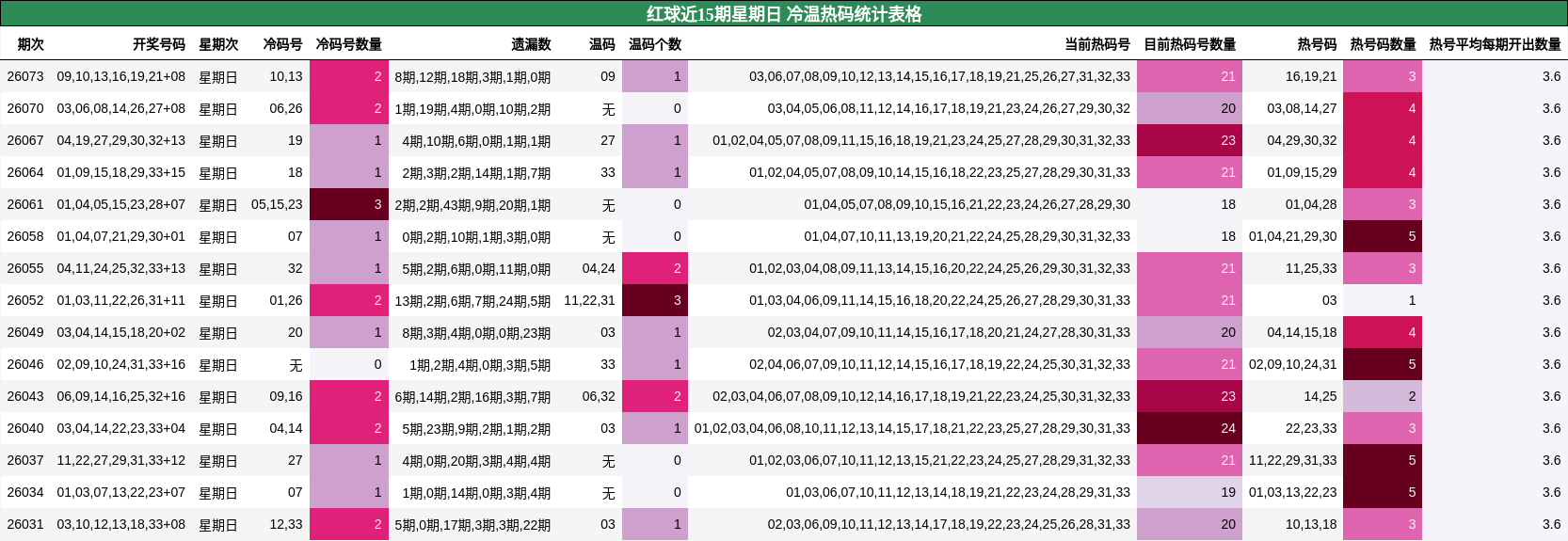Select the 当前热码号 column header
The image size is (1568, 541).
(x=1097, y=44)
